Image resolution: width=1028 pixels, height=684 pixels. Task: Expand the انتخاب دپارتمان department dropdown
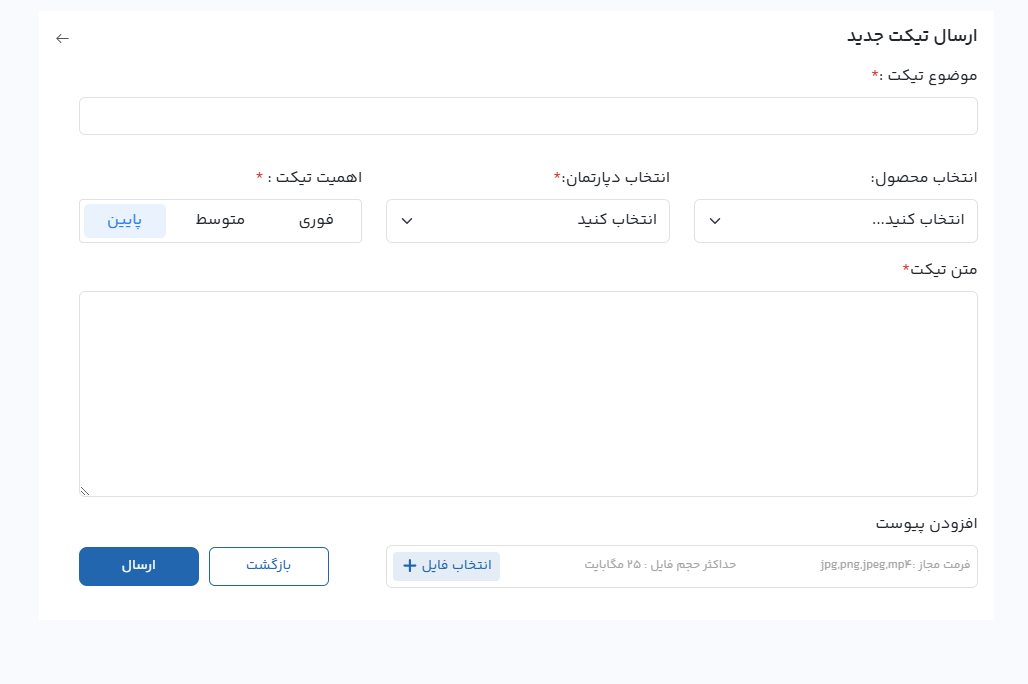tap(527, 221)
